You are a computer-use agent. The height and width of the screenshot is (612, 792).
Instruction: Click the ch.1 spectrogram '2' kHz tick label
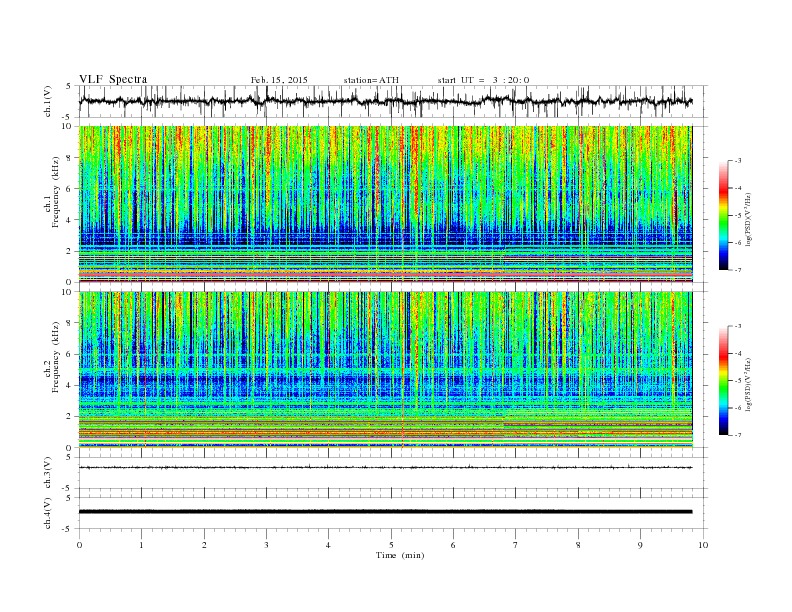pos(70,251)
